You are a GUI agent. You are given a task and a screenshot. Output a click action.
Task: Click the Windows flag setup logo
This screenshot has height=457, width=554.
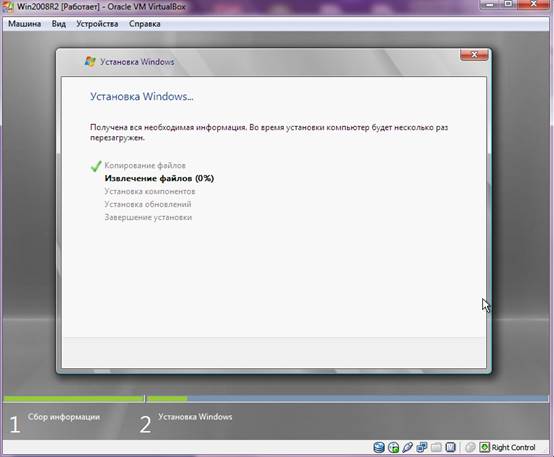(x=90, y=61)
